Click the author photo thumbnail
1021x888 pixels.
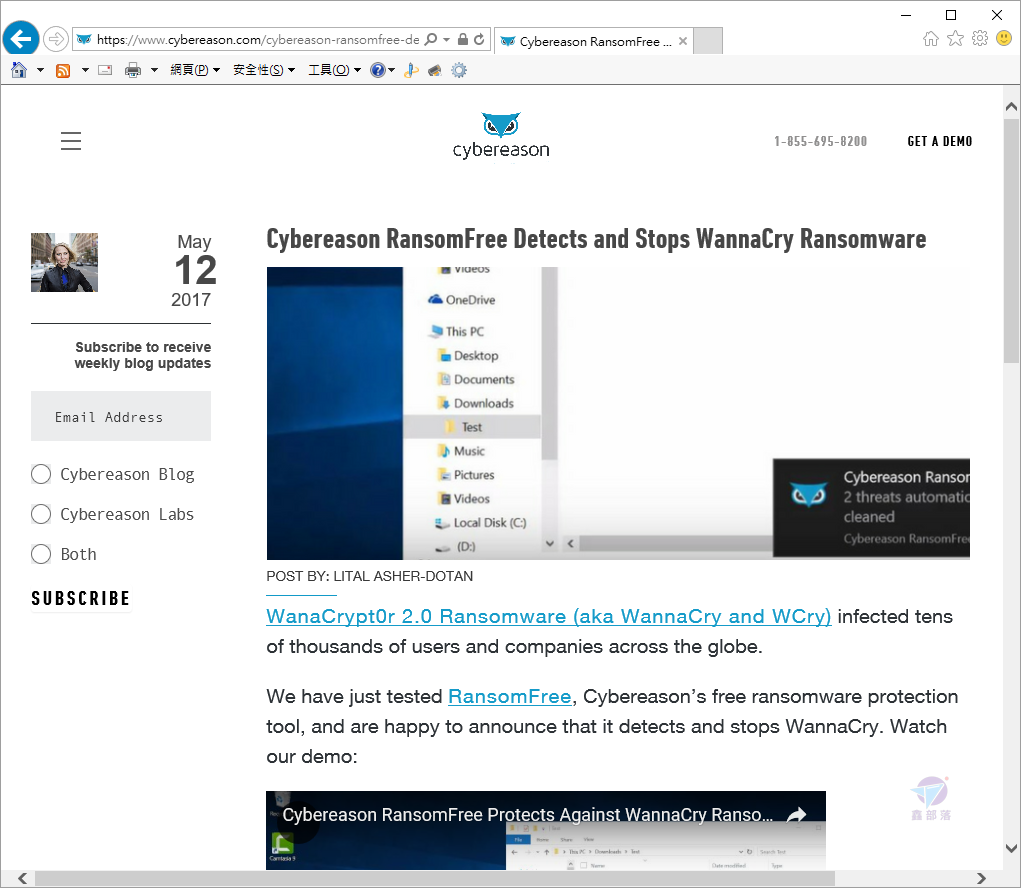click(64, 262)
